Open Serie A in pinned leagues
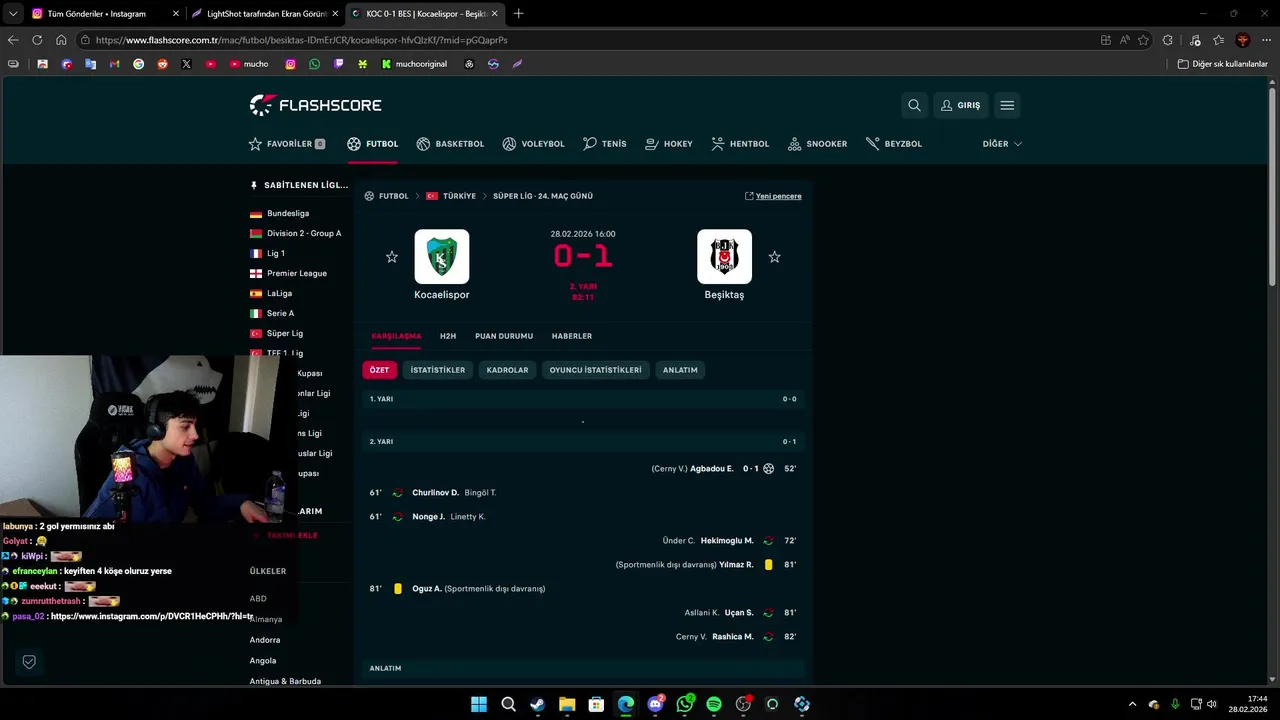 280,313
